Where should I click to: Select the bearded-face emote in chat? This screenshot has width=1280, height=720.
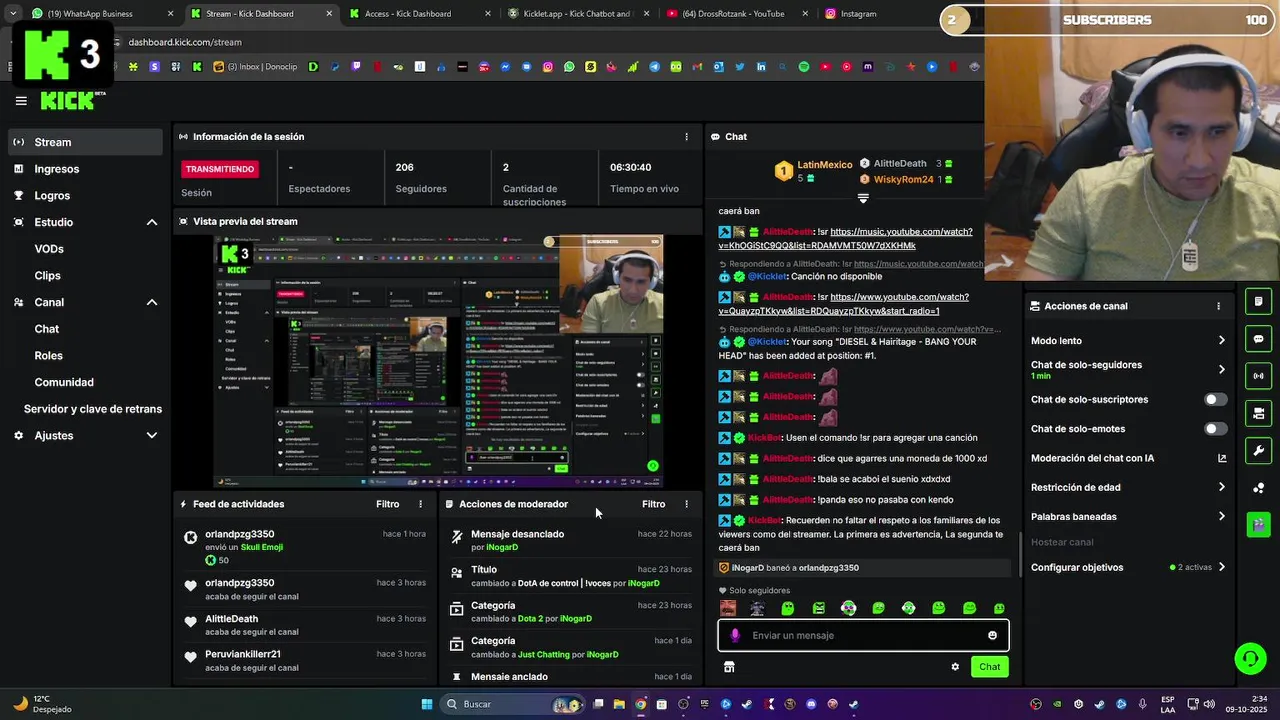tap(728, 608)
